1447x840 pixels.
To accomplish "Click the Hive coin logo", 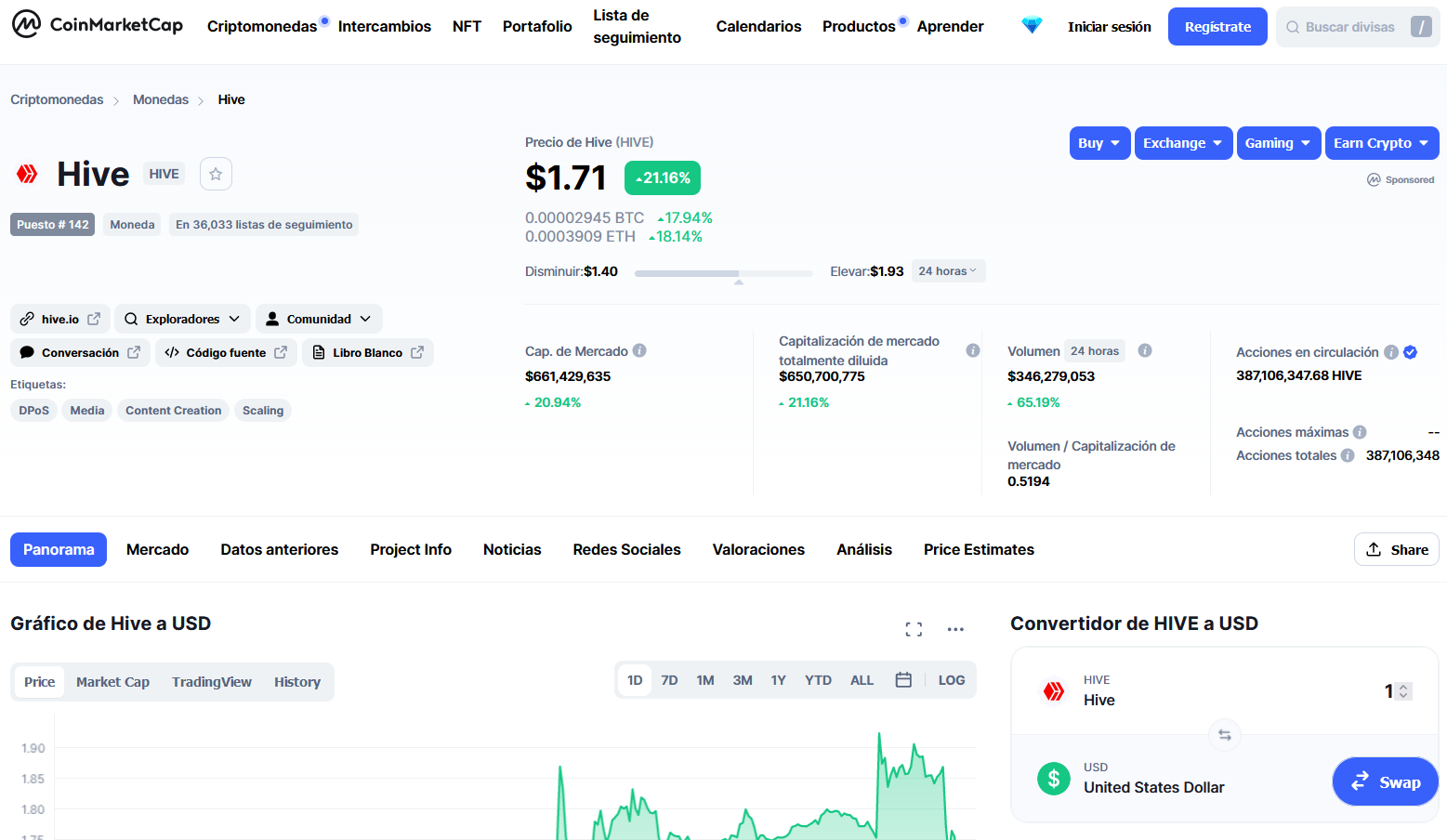I will [x=27, y=174].
